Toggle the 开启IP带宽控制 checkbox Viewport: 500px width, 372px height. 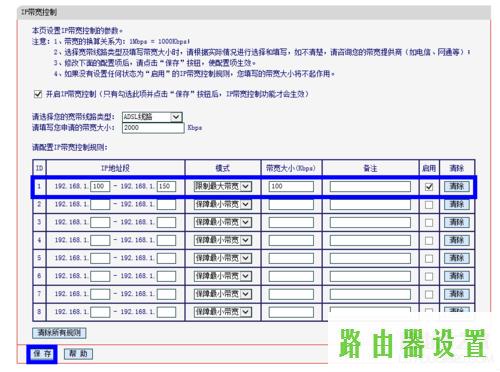(x=38, y=94)
